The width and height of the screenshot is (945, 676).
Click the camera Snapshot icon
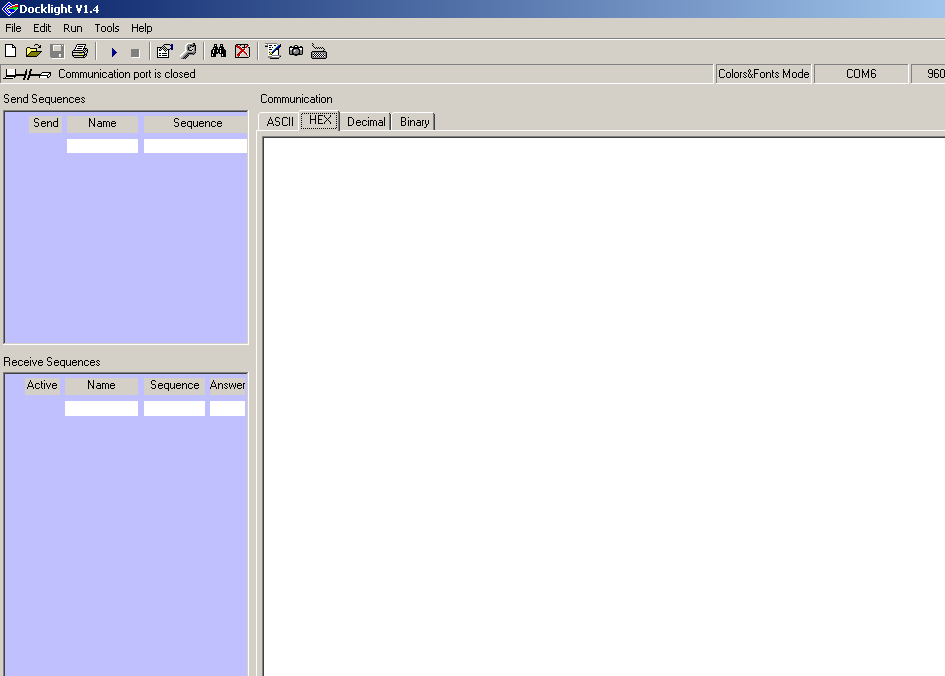pos(296,51)
